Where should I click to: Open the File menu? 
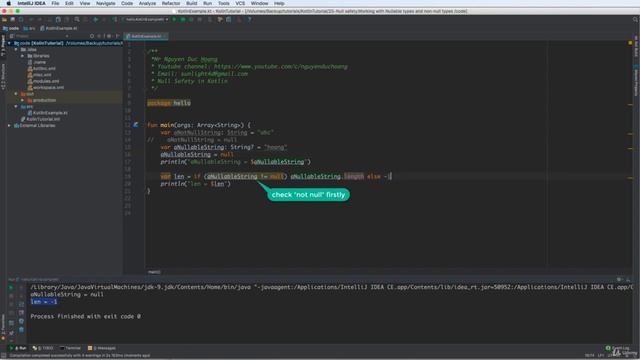pos(55,3)
